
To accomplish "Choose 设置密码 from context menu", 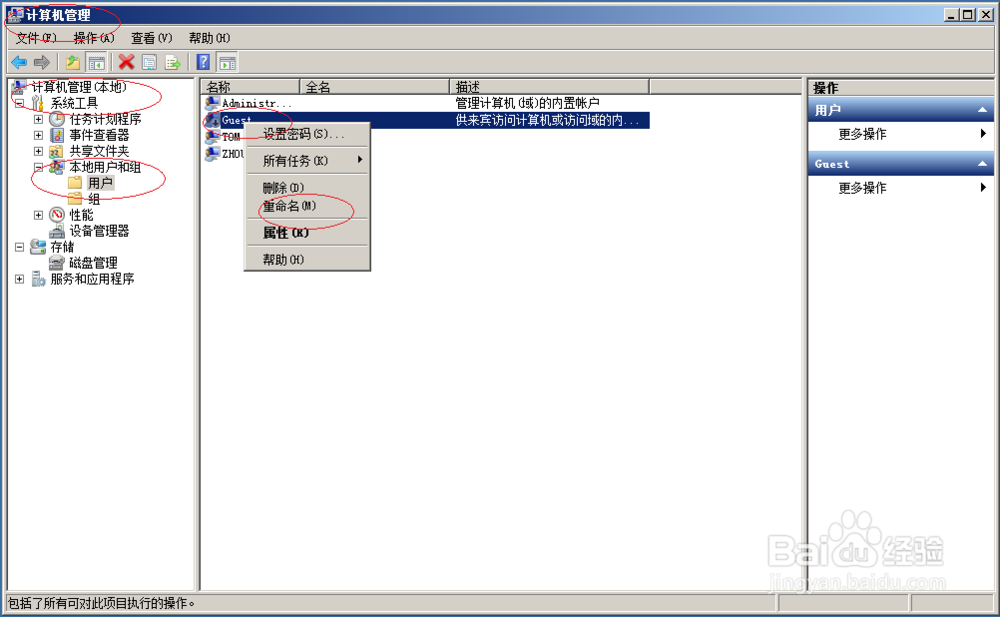I will click(307, 134).
